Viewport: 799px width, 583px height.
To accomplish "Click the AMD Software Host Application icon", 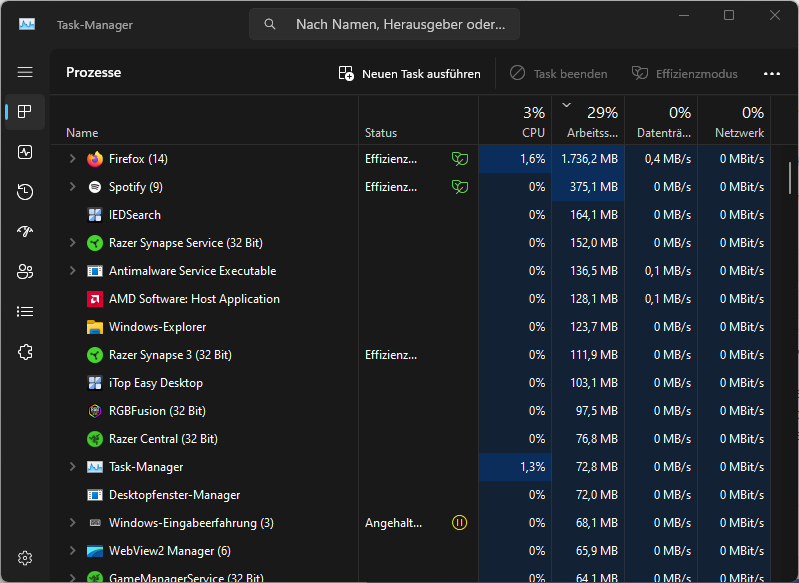I will [95, 299].
